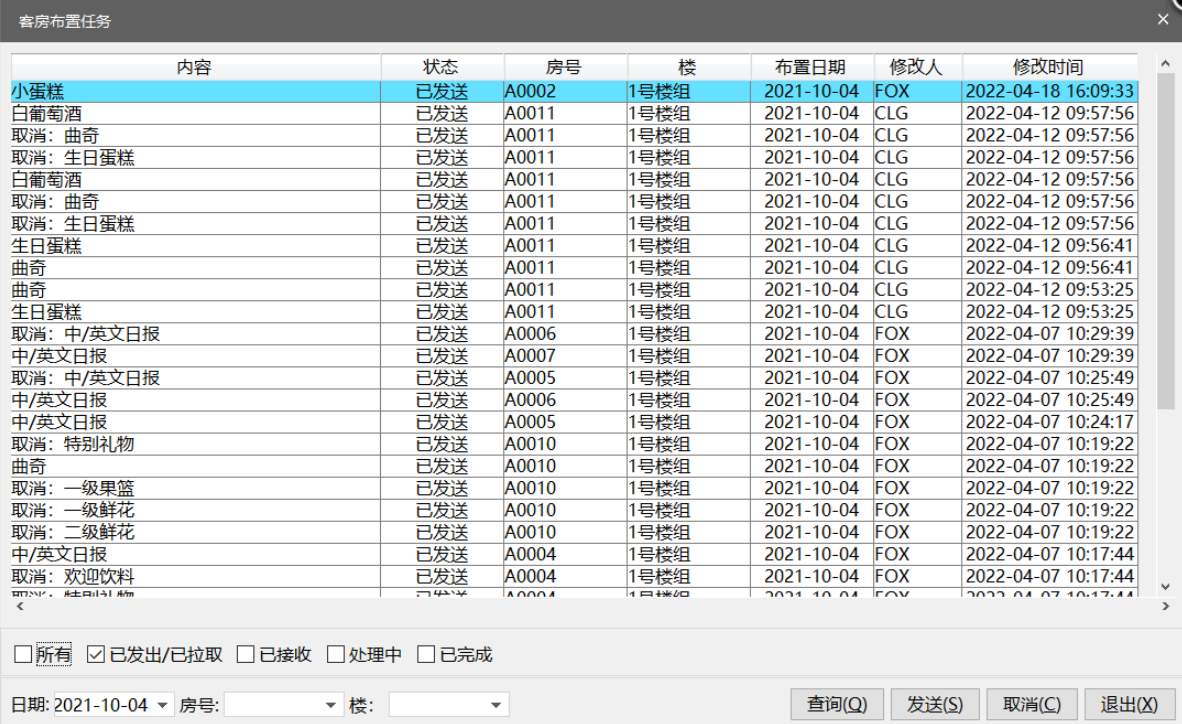Click the horizontal scrollbar right arrow
1182x724 pixels.
point(1165,606)
